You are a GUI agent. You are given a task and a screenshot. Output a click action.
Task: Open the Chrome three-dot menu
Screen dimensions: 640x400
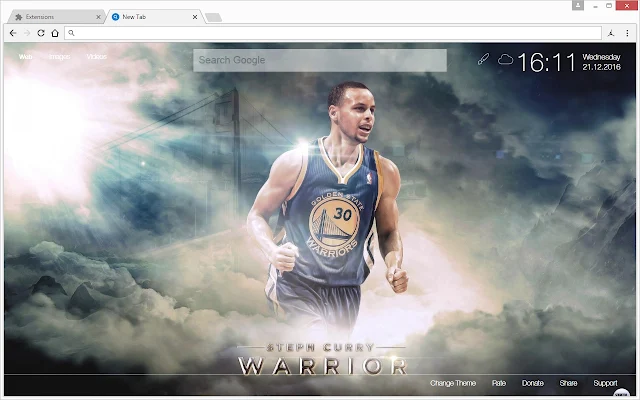click(x=627, y=33)
